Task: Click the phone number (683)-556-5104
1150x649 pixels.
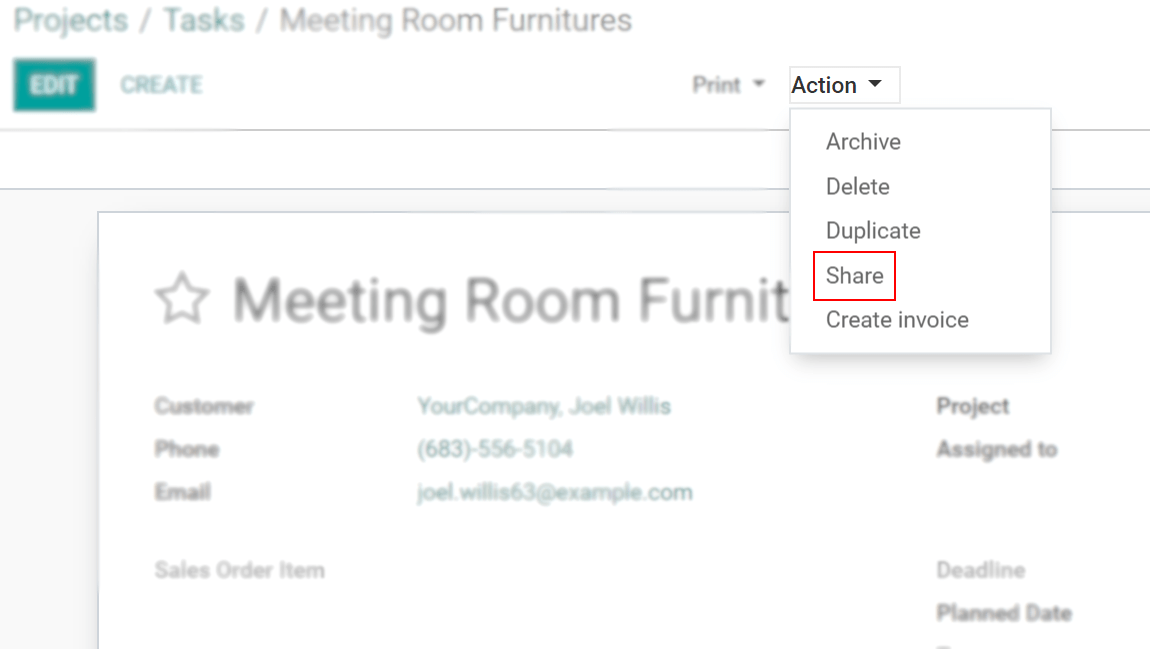Action: (x=495, y=449)
